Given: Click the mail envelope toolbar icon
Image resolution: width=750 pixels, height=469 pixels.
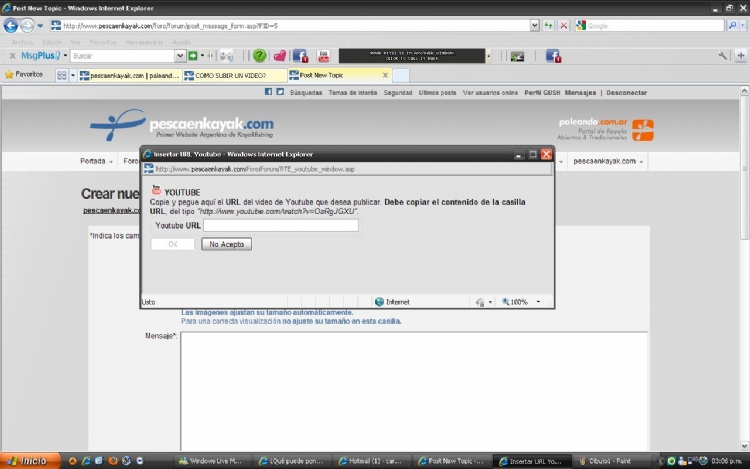Looking at the screenshot, I should [x=517, y=56].
